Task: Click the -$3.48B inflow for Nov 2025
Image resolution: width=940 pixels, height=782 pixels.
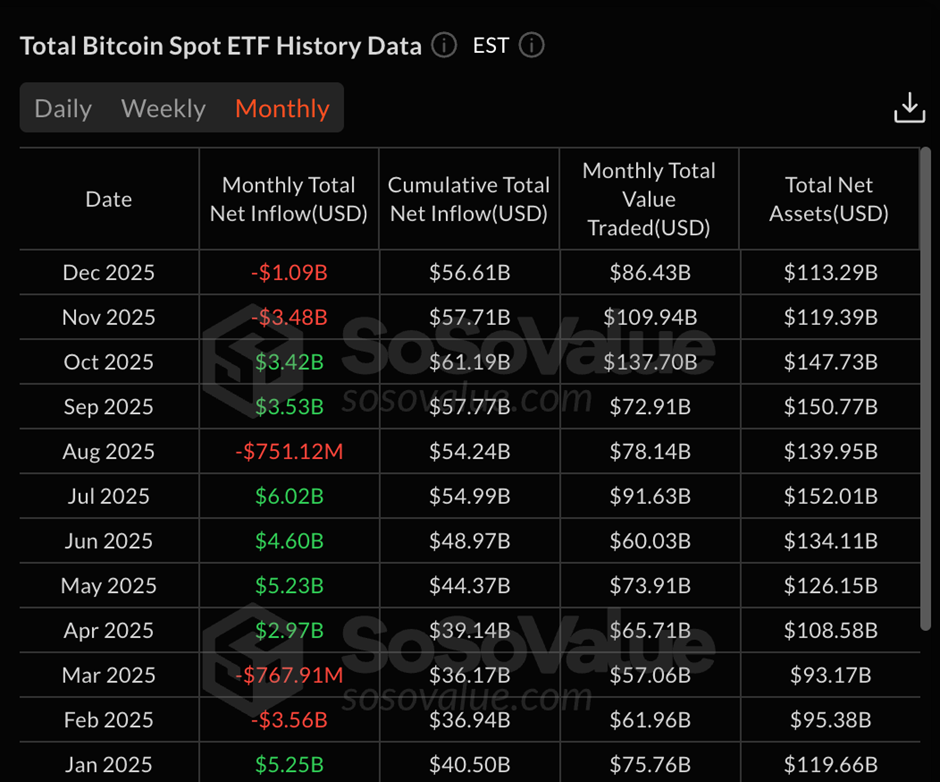Action: (x=289, y=317)
